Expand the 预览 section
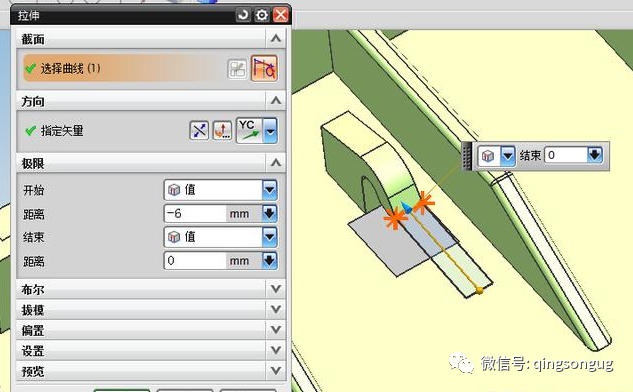Screen dimensions: 633x392 coord(276,370)
